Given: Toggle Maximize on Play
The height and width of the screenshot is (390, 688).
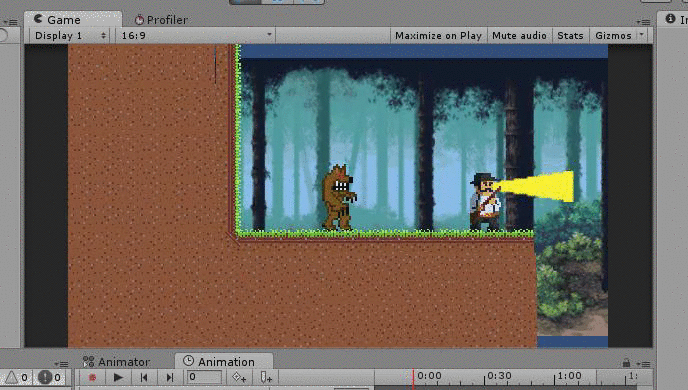Looking at the screenshot, I should [438, 36].
